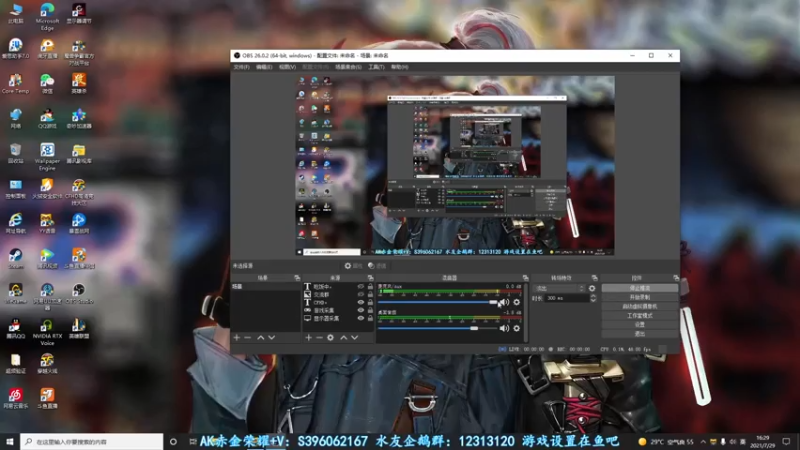The height and width of the screenshot is (450, 800).
Task: Open the View menu in OBS
Action: pos(287,67)
